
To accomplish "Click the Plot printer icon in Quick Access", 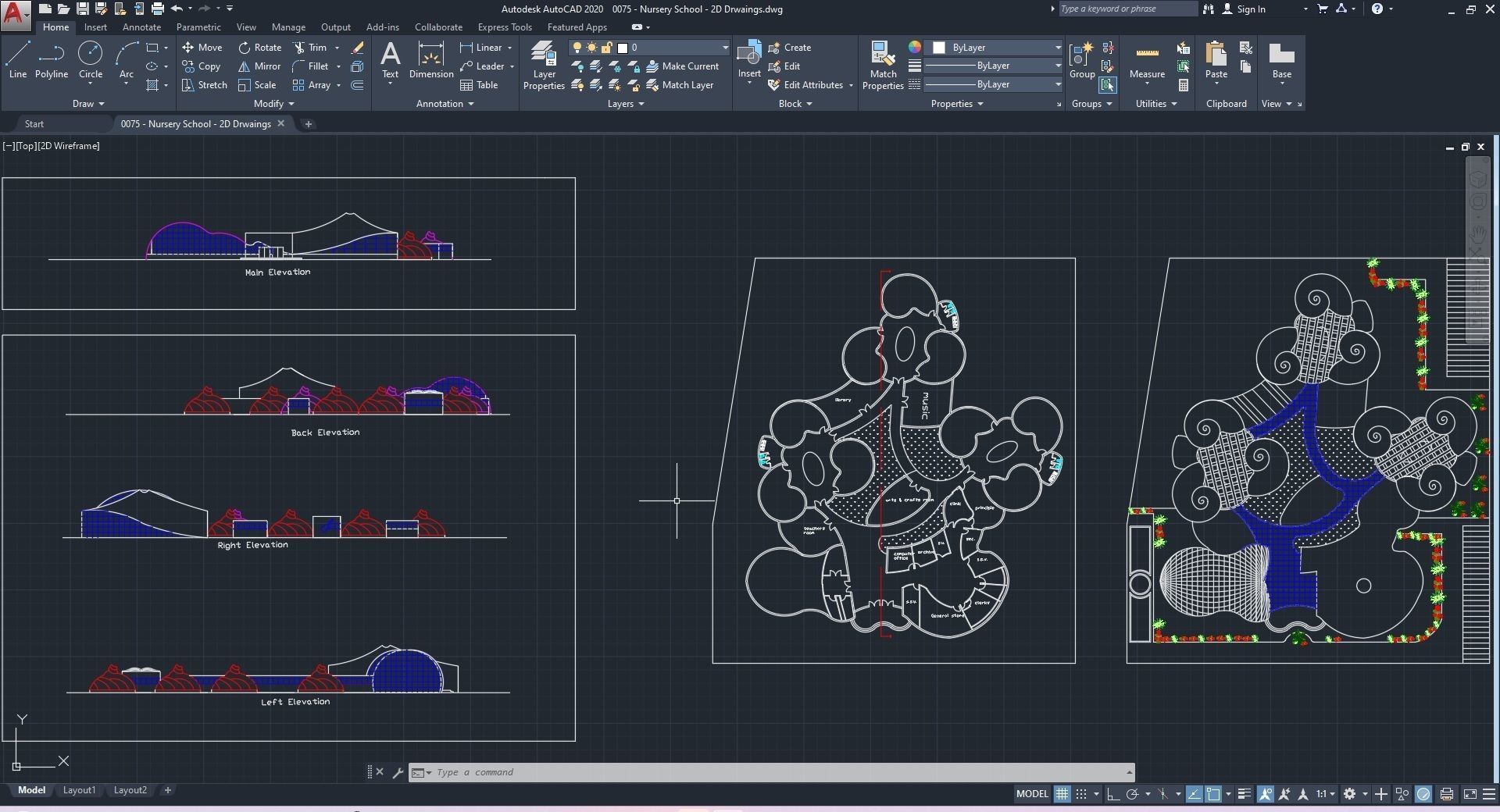I will click(x=157, y=9).
